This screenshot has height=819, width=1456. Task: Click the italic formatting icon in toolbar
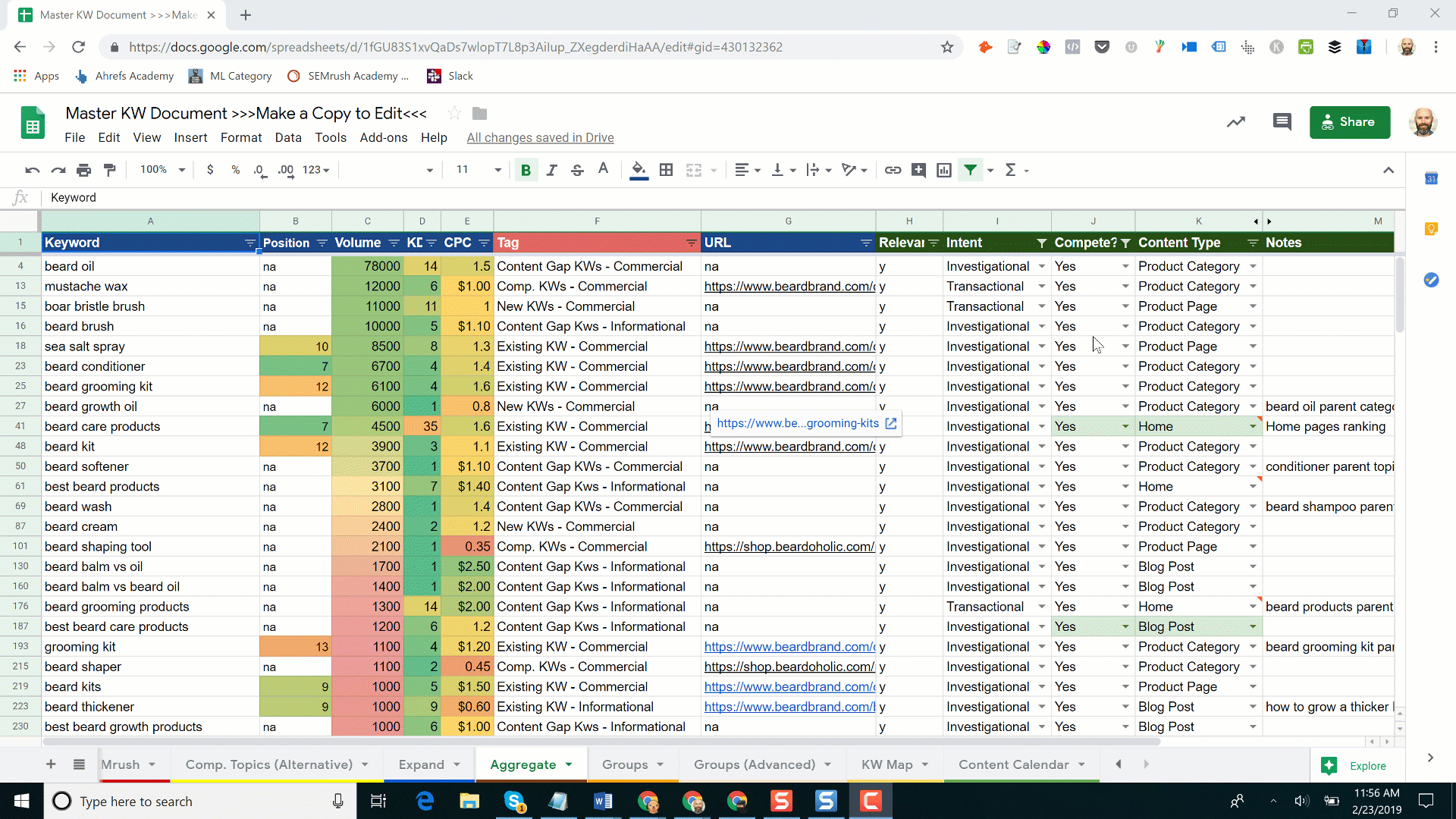551,169
